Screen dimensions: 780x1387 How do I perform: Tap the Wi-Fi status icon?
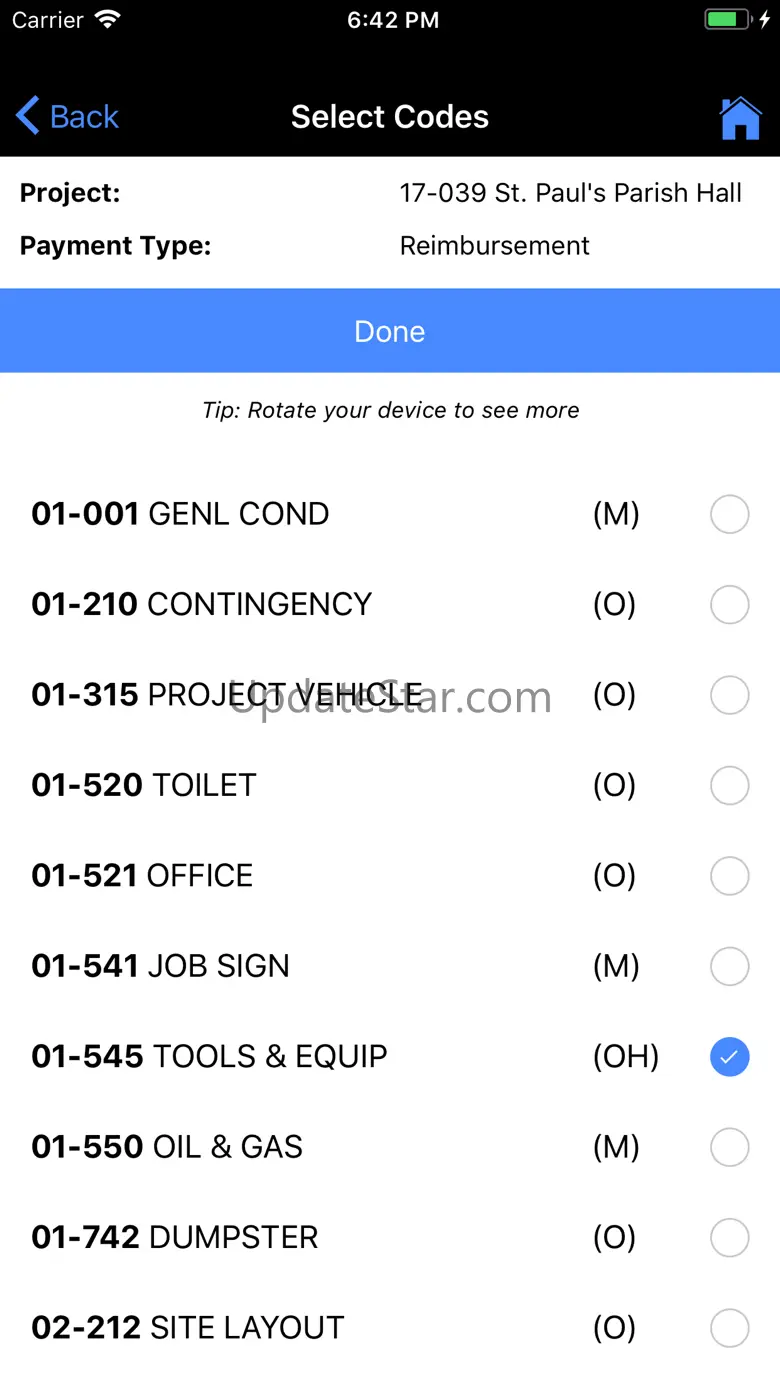coord(106,20)
